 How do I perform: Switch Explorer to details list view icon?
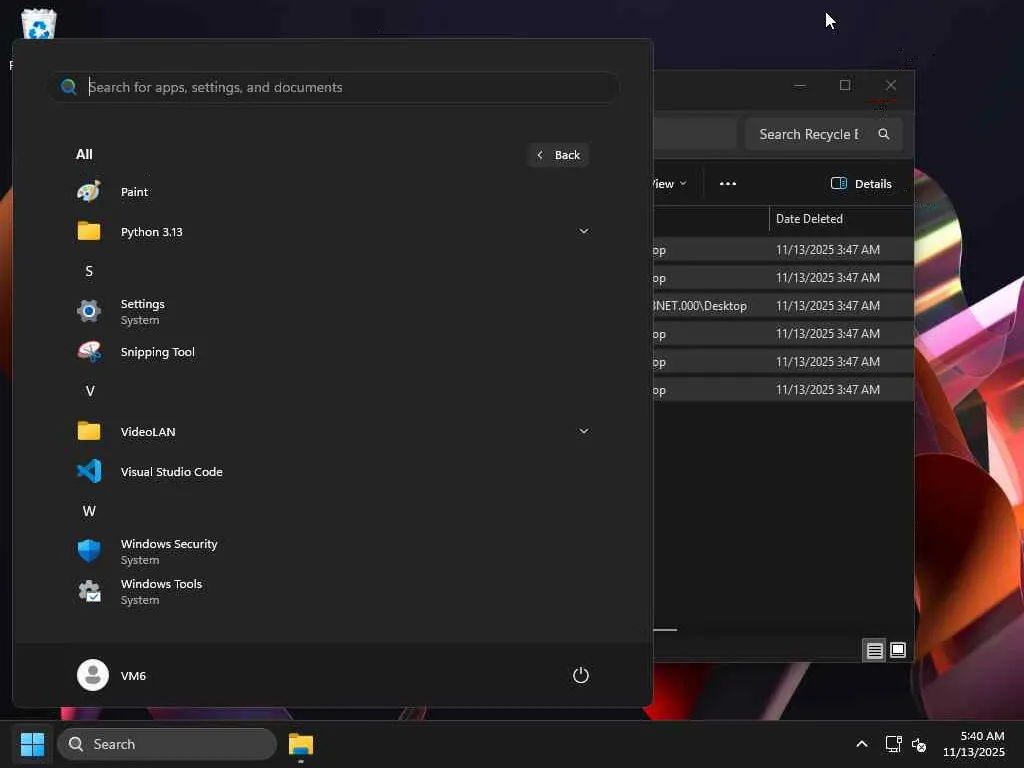point(874,650)
